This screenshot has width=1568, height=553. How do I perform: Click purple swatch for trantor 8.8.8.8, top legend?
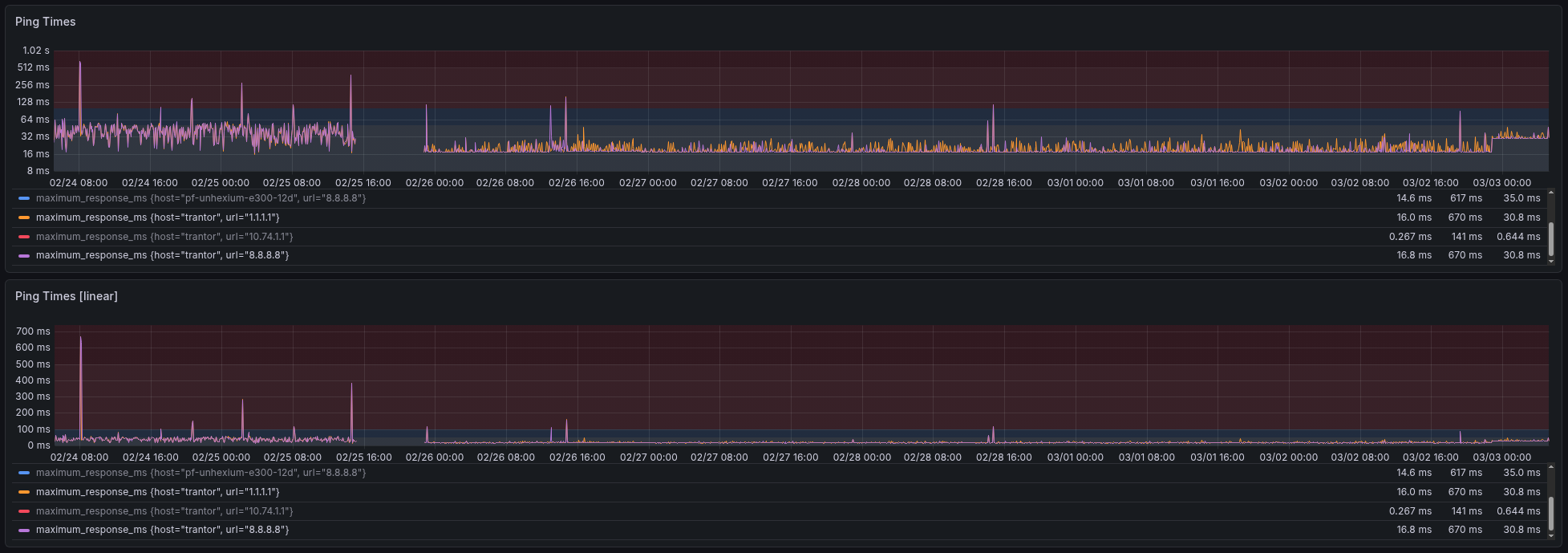coord(24,255)
